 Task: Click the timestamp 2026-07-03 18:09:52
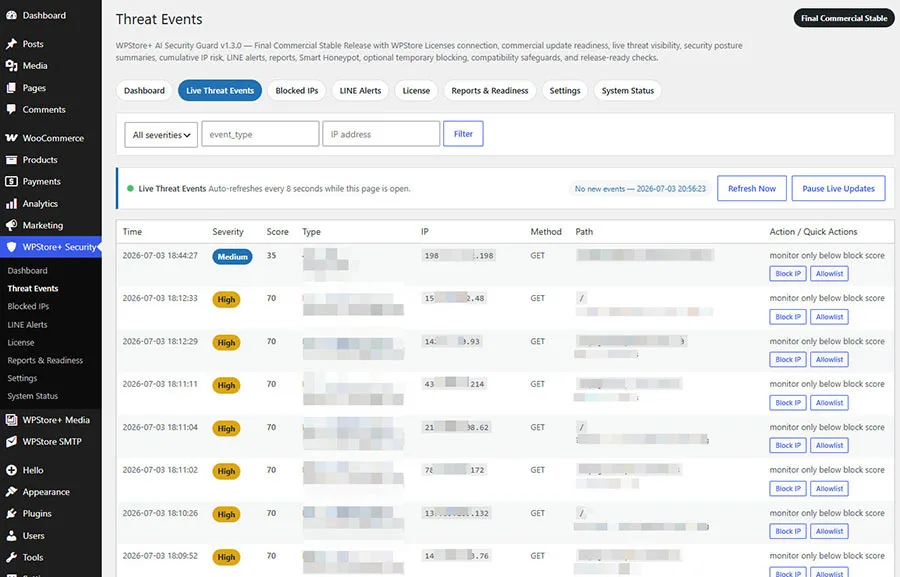click(x=160, y=556)
